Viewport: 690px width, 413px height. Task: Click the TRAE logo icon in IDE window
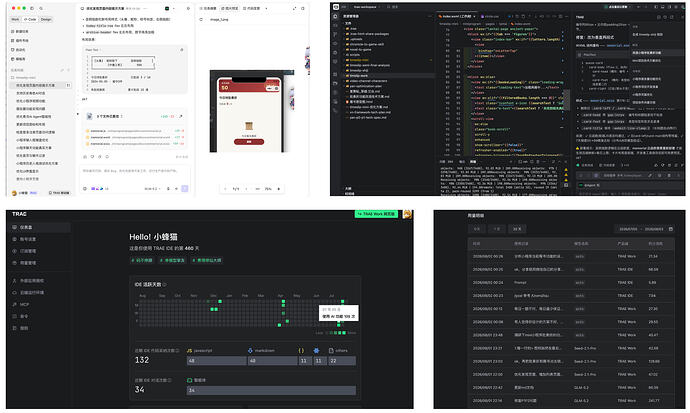click(336, 7)
